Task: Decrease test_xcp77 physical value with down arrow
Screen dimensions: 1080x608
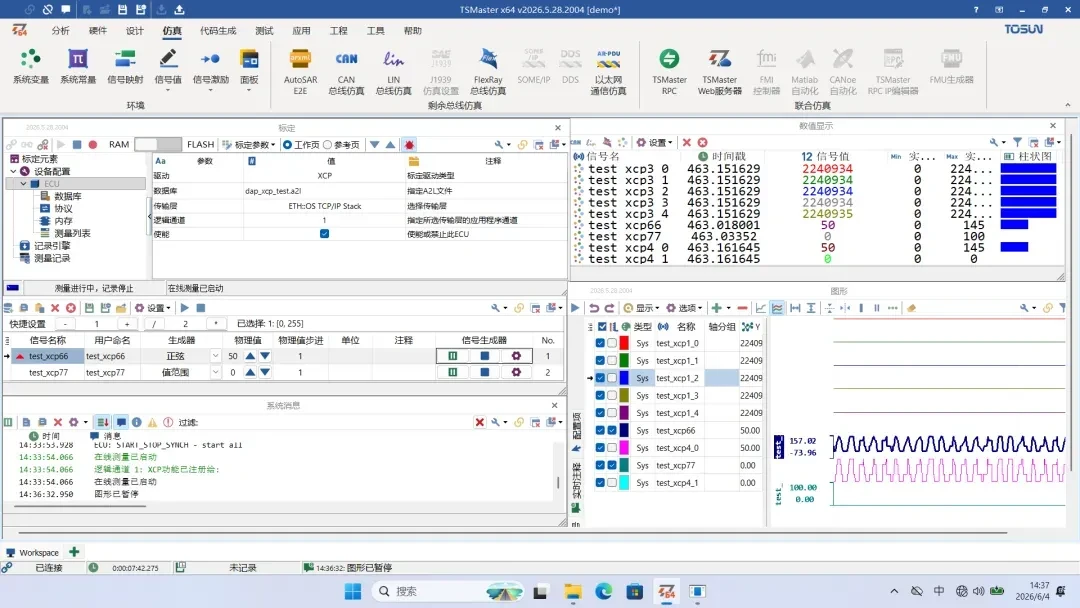Action: point(265,372)
